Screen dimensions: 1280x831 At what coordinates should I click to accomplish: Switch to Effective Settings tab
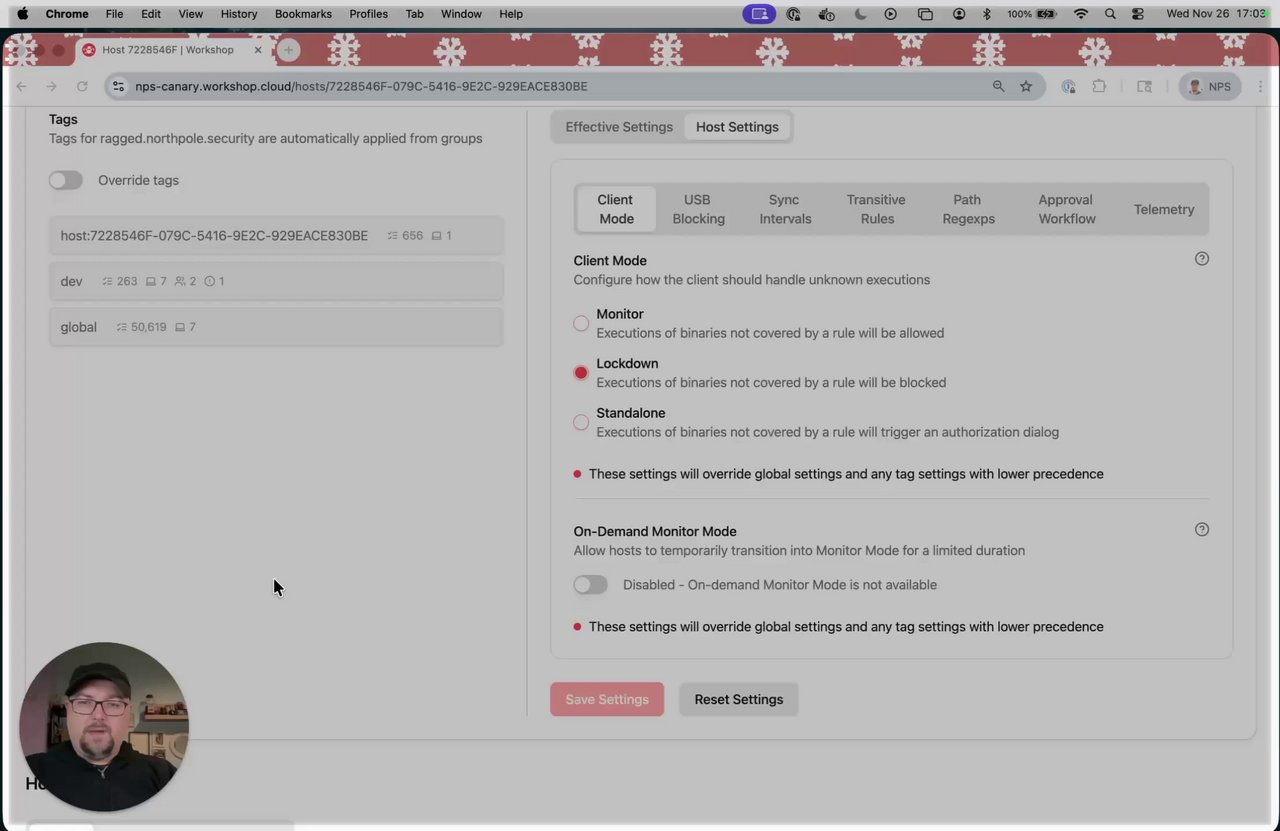(x=619, y=127)
